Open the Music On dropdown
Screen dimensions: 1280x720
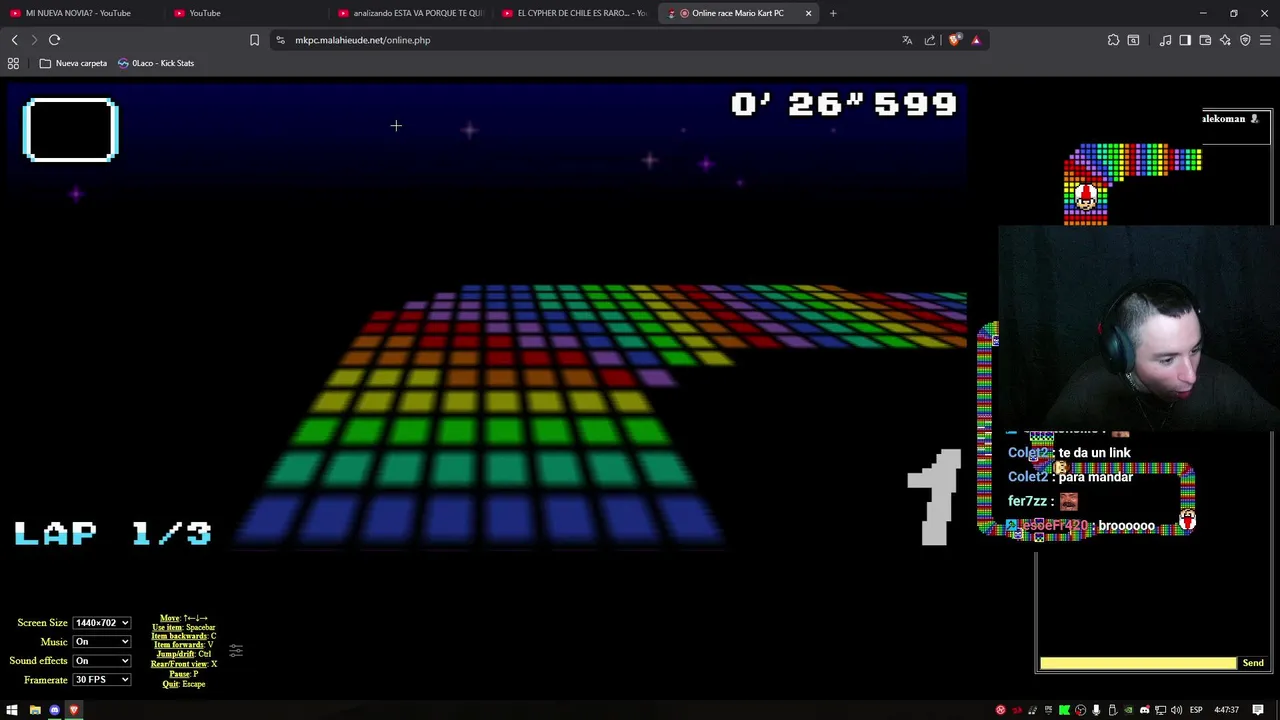(x=102, y=642)
